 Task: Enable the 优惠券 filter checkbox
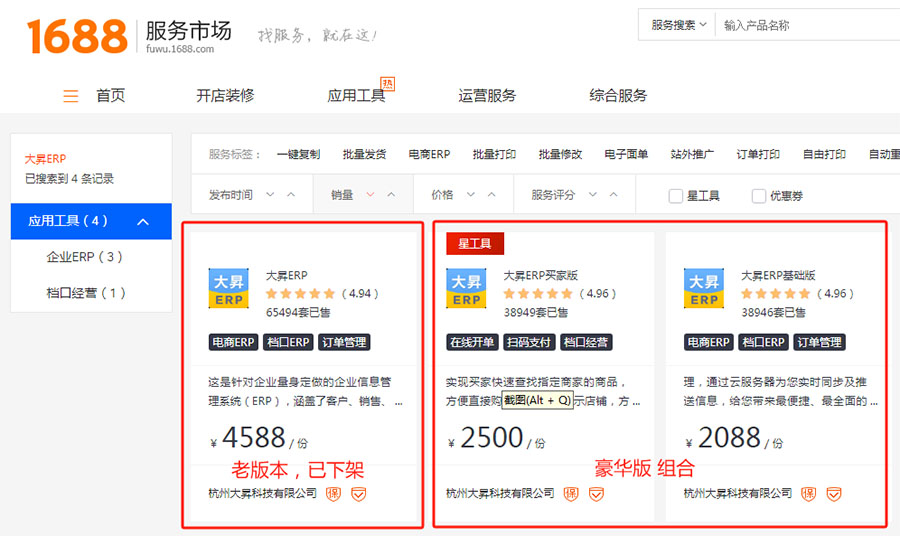[x=759, y=196]
